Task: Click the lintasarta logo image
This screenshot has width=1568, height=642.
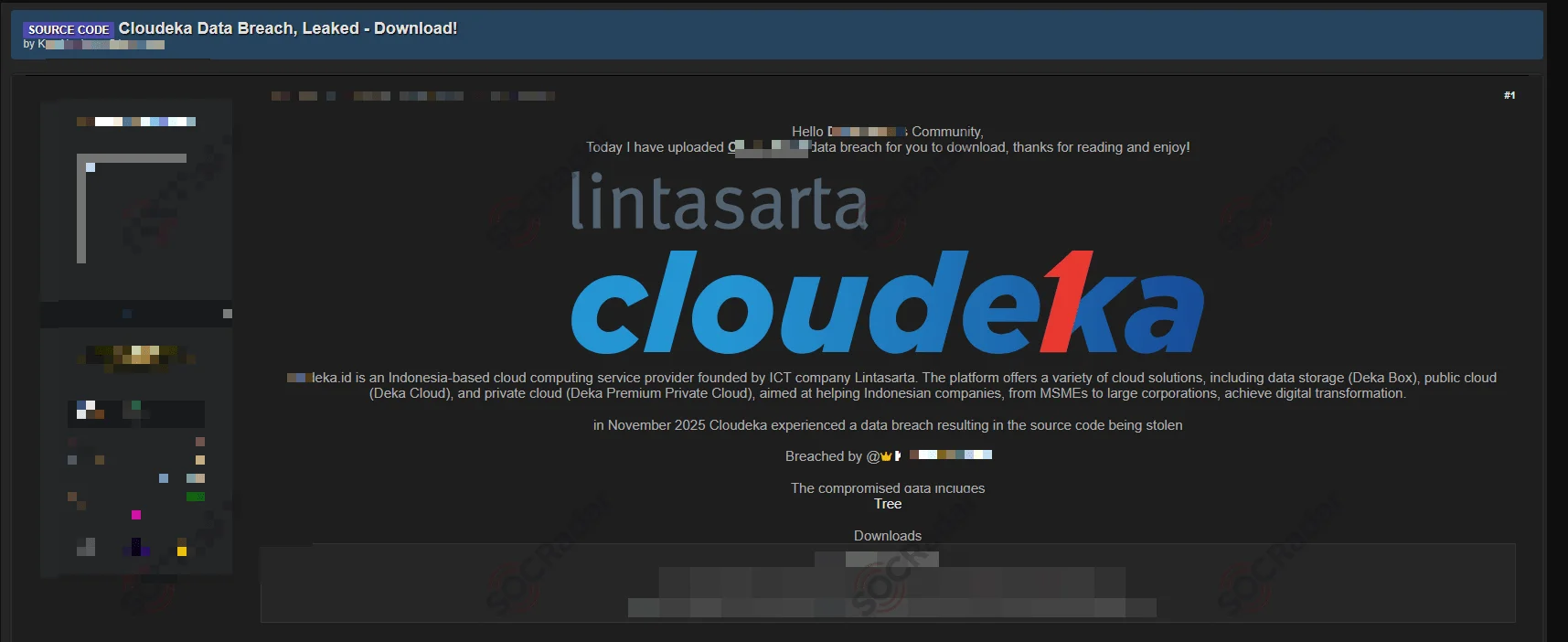Action: 719,202
